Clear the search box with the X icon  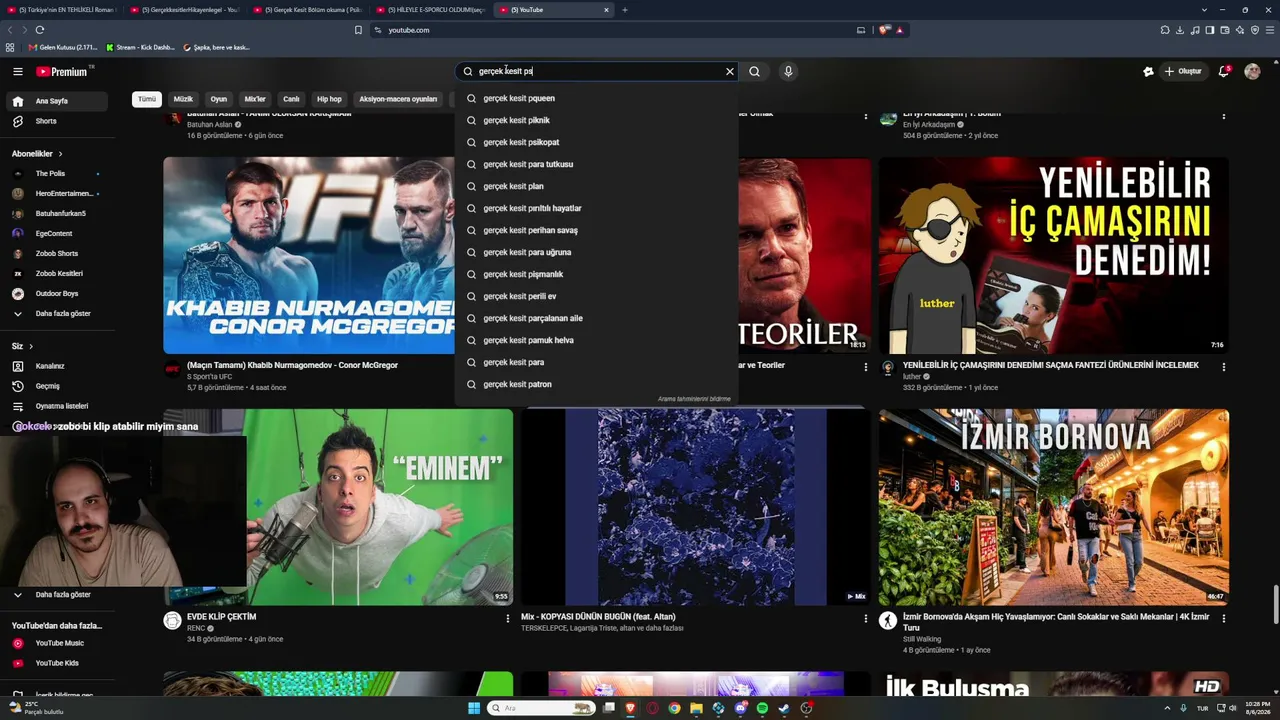coord(730,72)
